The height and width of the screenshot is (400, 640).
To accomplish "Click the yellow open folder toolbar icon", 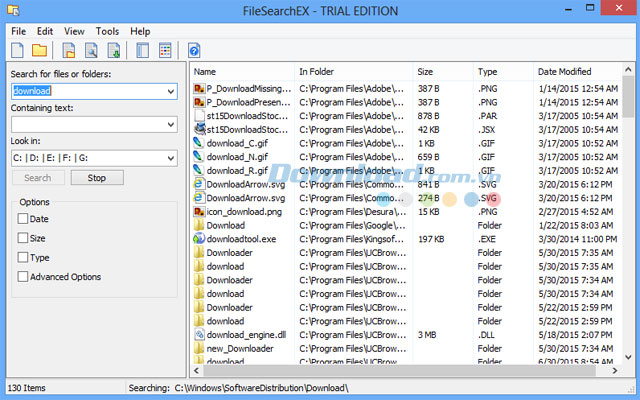I will click(x=39, y=51).
